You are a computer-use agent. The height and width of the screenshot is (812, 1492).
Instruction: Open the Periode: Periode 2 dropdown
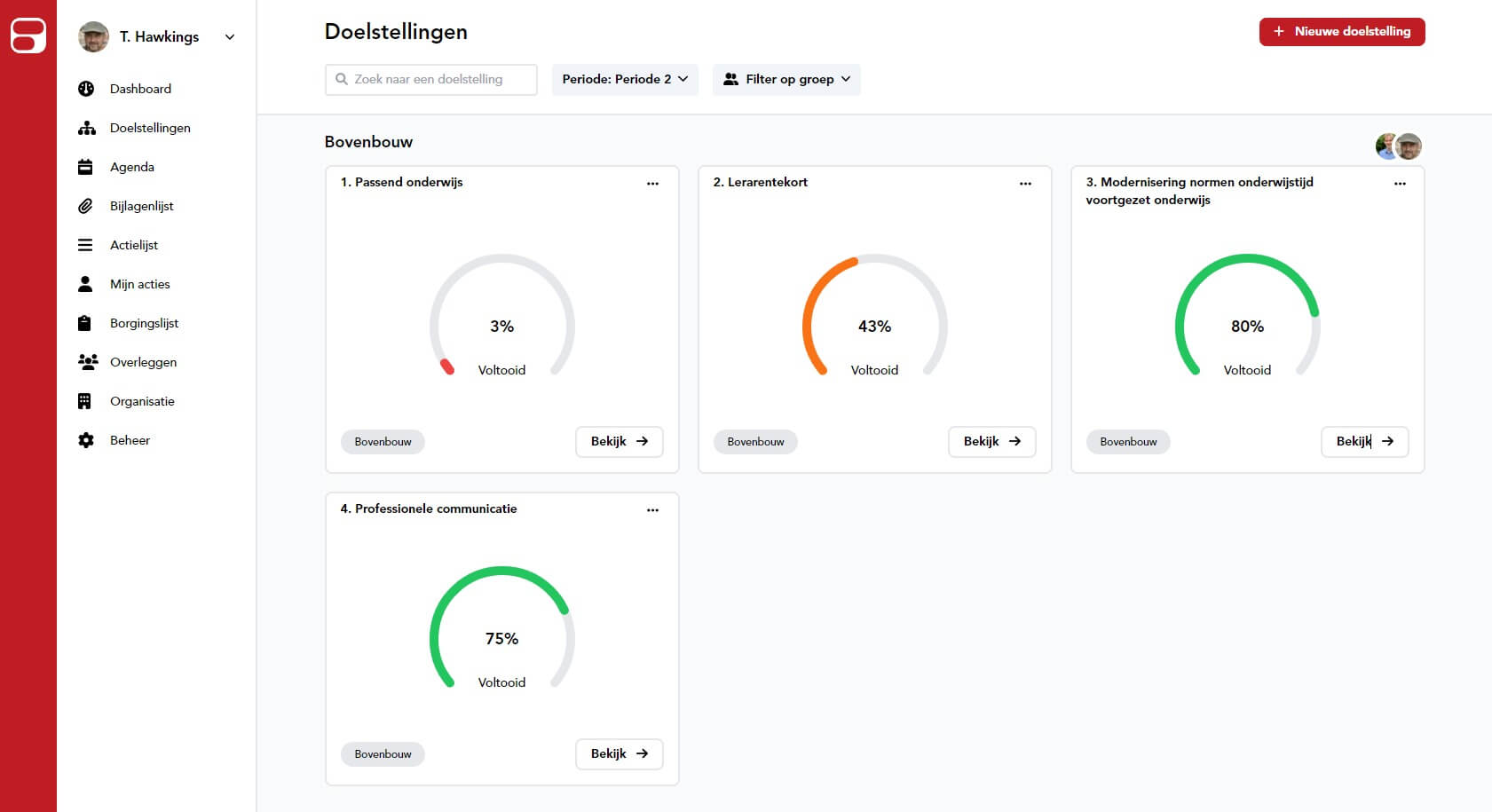(625, 79)
